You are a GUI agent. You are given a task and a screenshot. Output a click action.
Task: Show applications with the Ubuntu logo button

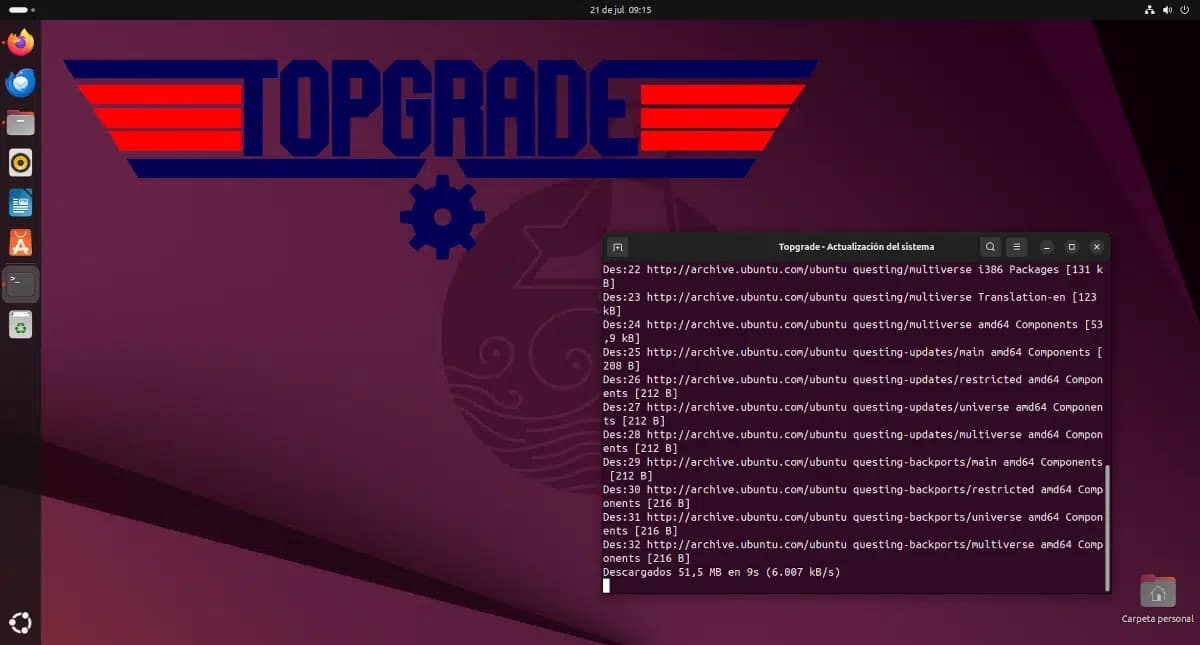(20, 623)
